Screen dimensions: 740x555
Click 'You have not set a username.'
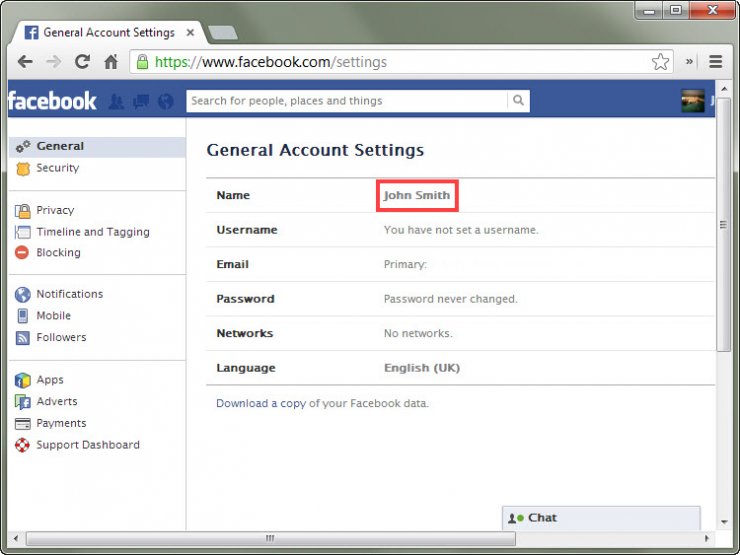click(x=461, y=230)
